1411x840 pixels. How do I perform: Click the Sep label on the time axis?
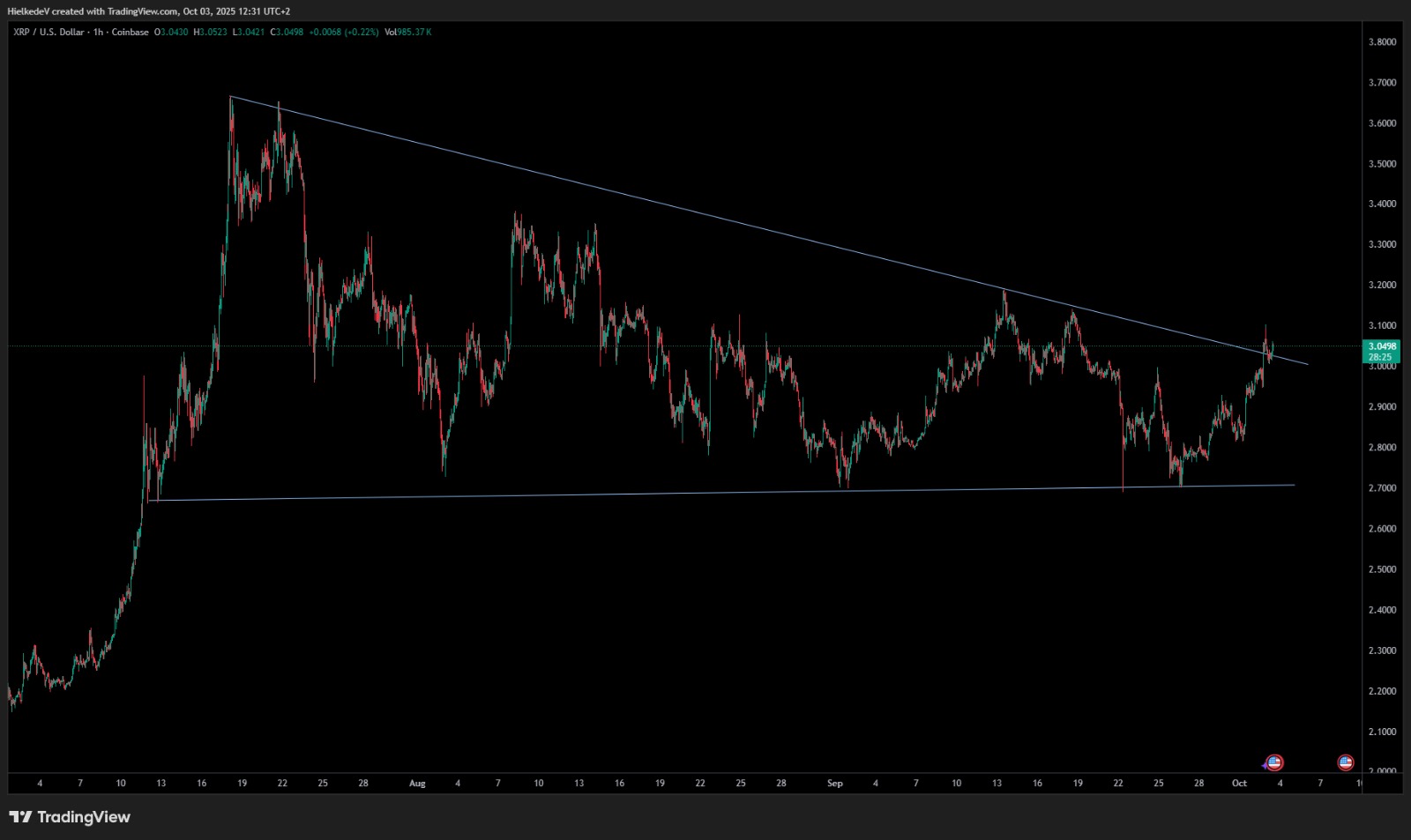[834, 783]
